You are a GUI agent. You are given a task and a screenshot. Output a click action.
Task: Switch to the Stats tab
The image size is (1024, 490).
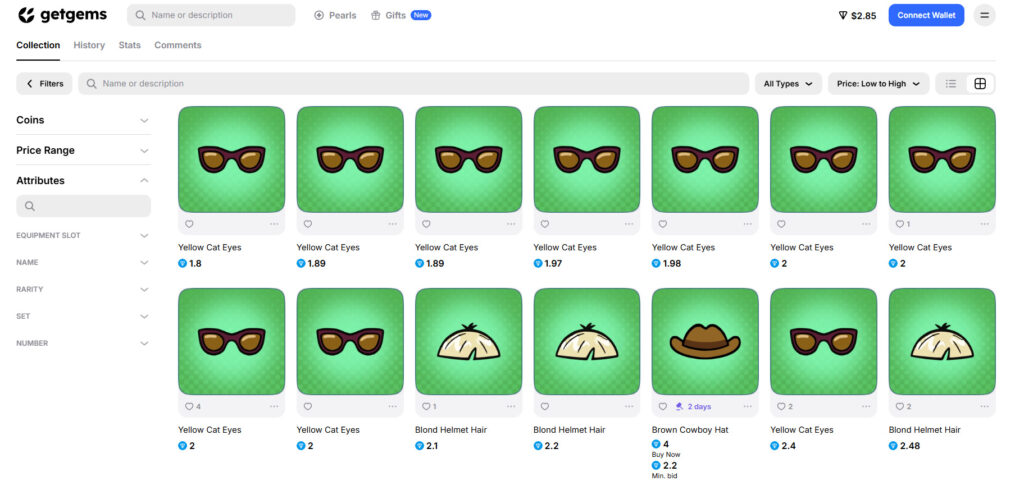pos(129,45)
